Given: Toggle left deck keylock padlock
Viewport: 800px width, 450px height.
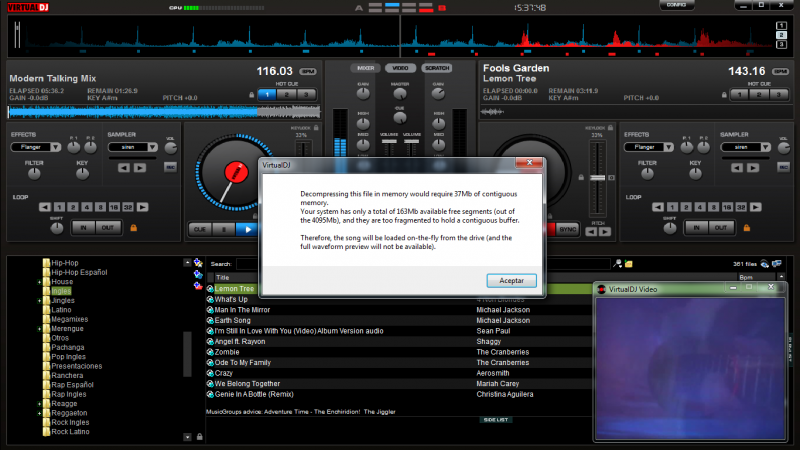Looking at the screenshot, I should pos(316,128).
